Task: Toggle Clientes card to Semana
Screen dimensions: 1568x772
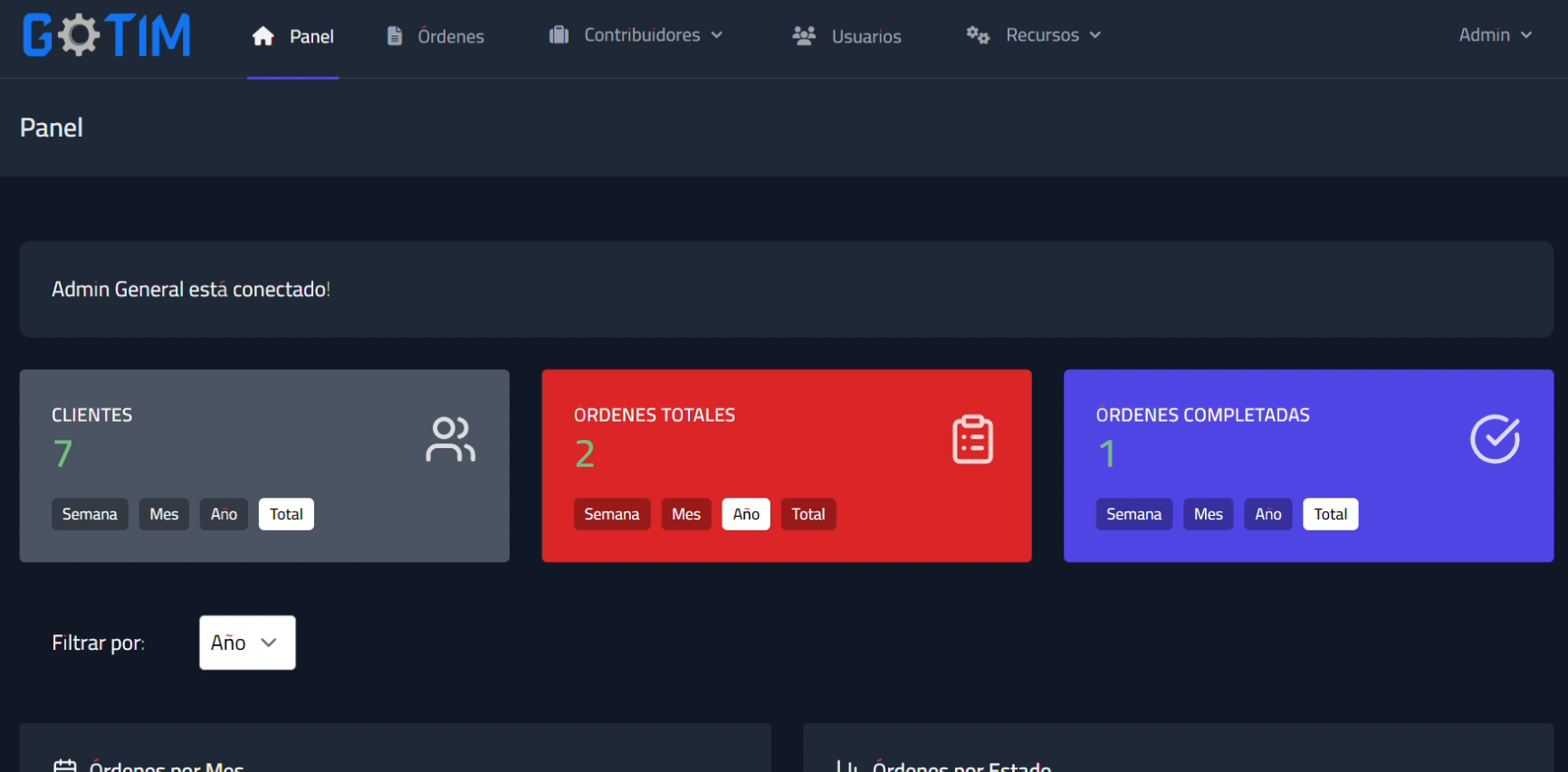Action: [90, 514]
